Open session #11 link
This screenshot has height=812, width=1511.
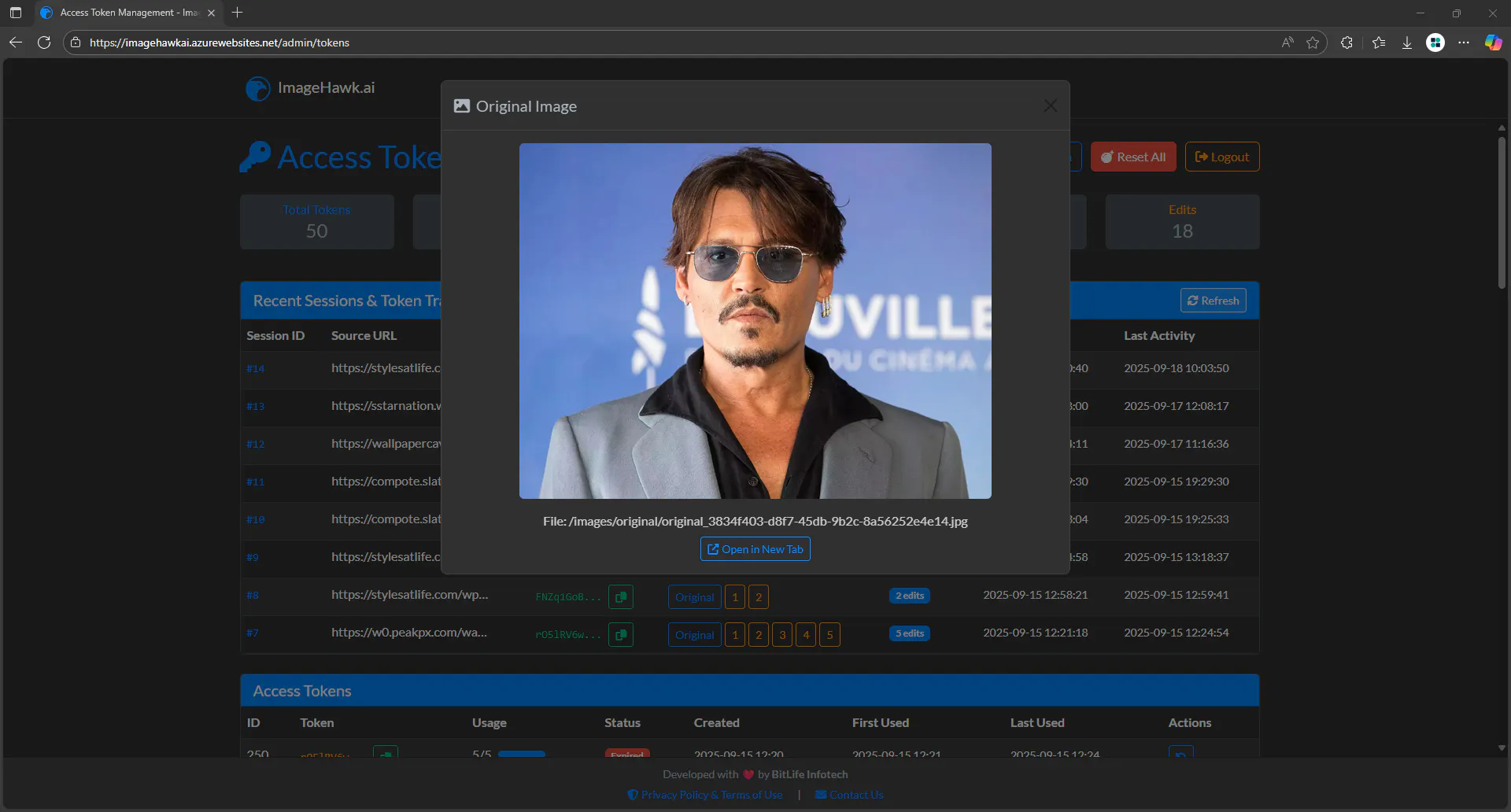[255, 482]
